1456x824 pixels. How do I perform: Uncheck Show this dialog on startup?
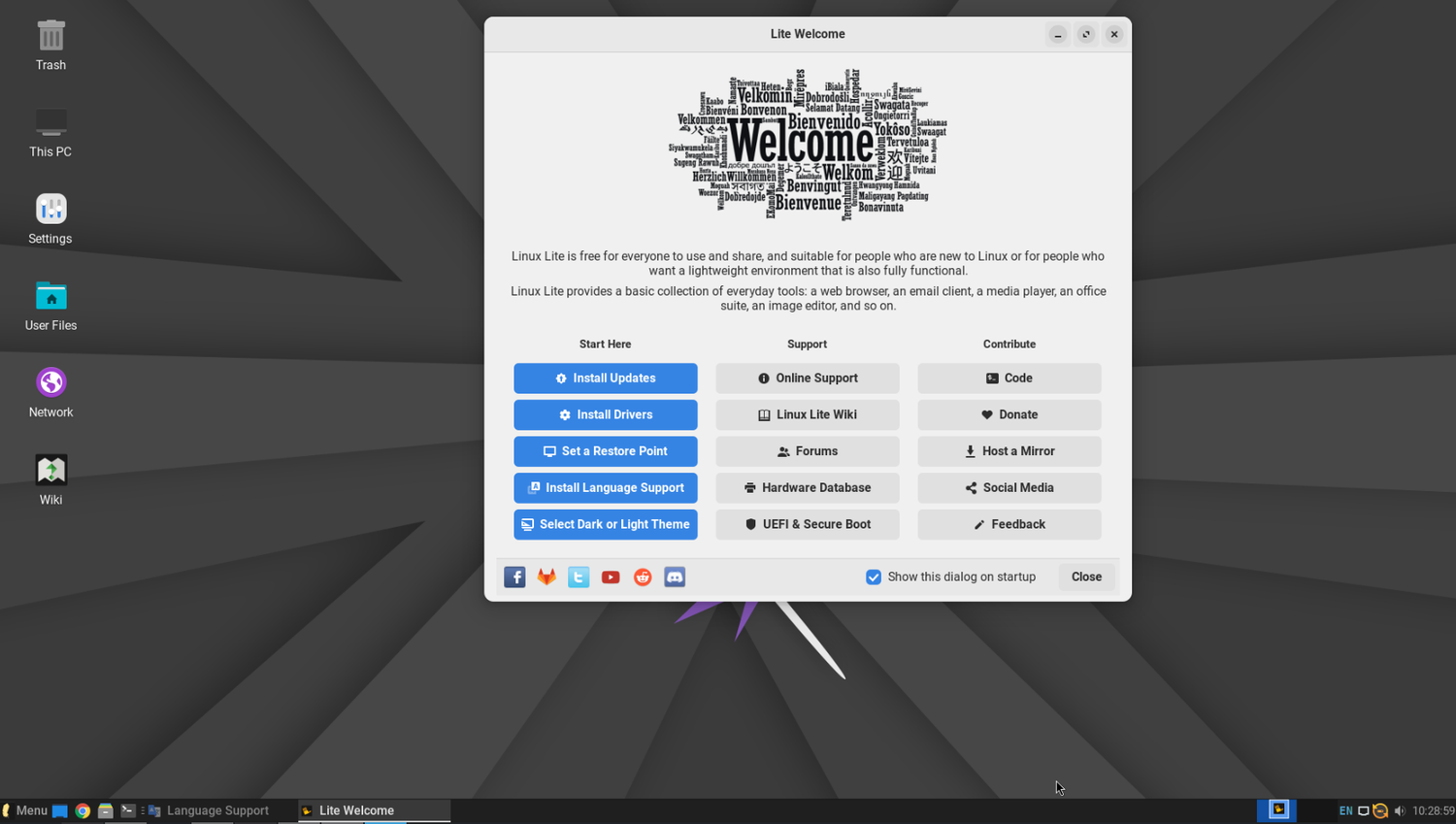pos(874,577)
